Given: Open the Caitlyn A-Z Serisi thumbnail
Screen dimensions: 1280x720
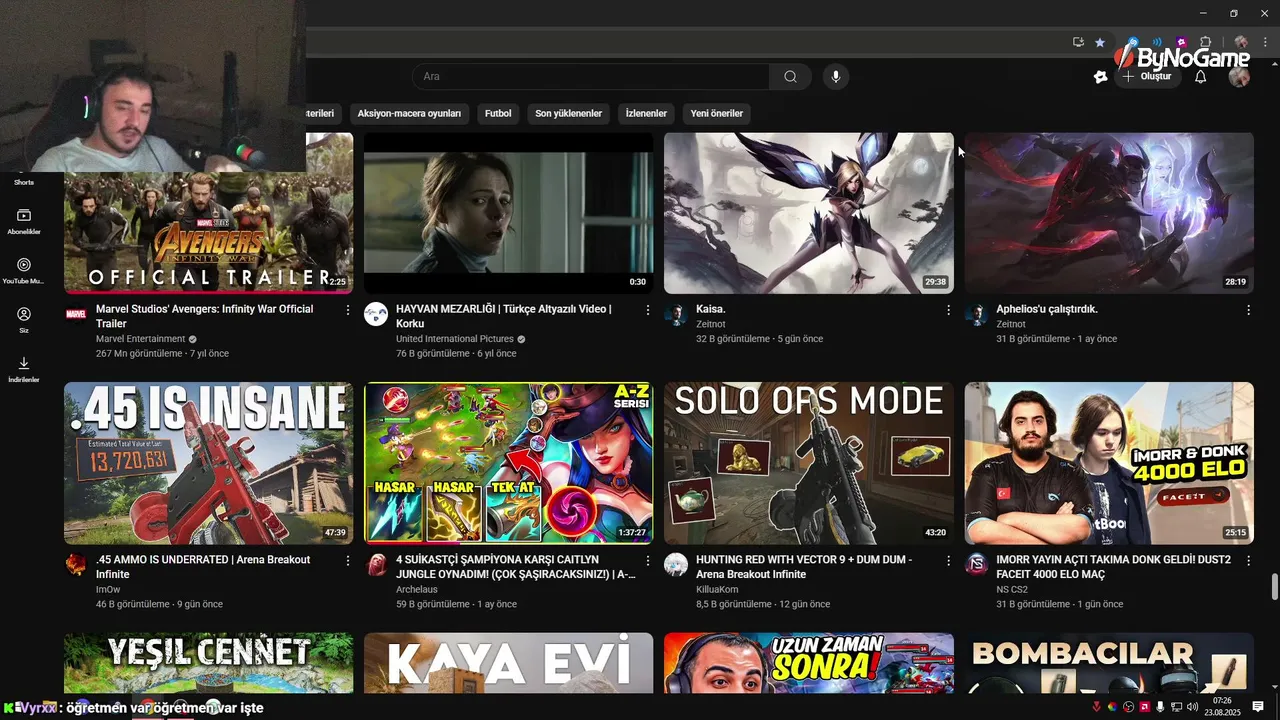Looking at the screenshot, I should [509, 463].
